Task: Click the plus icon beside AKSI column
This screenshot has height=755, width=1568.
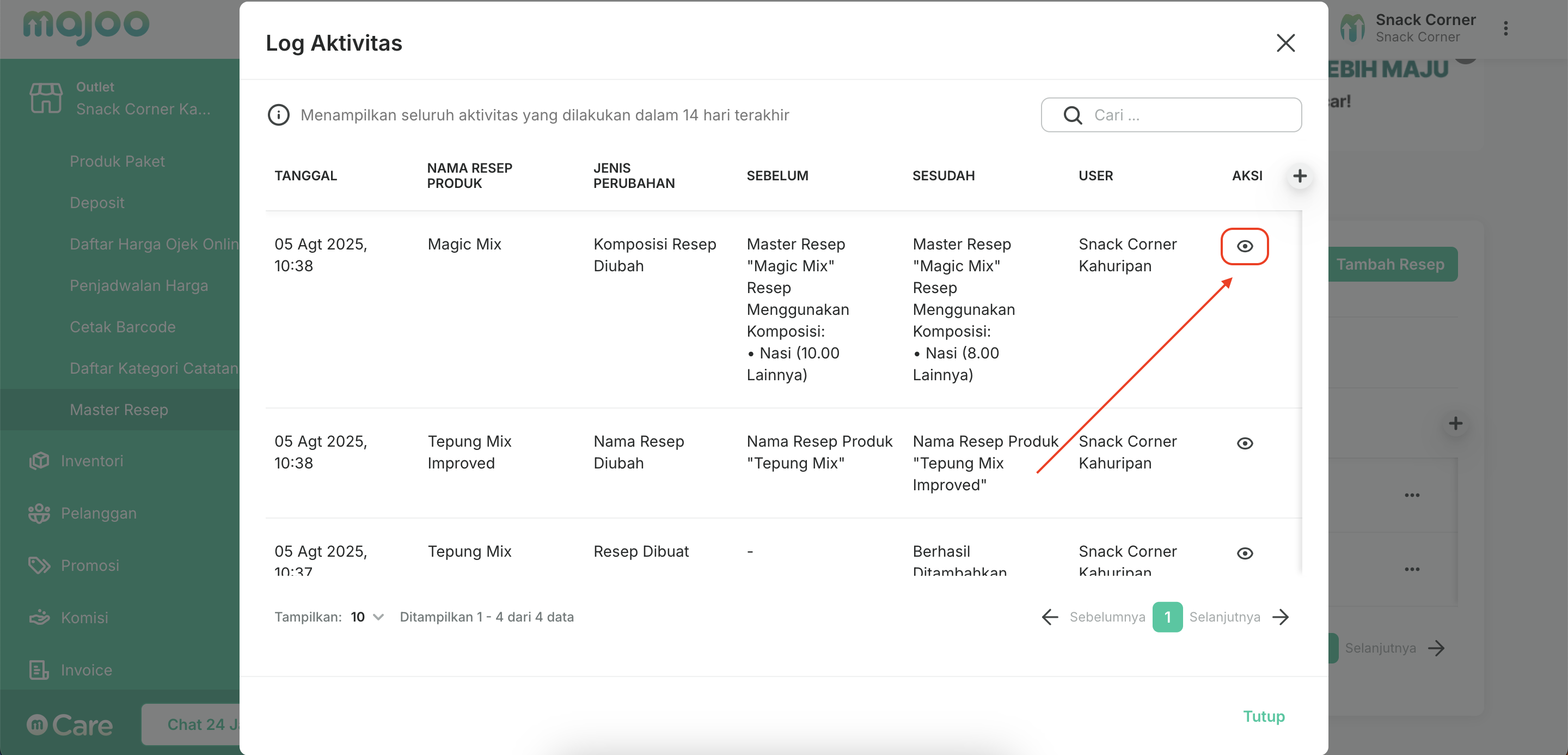Action: (1300, 176)
